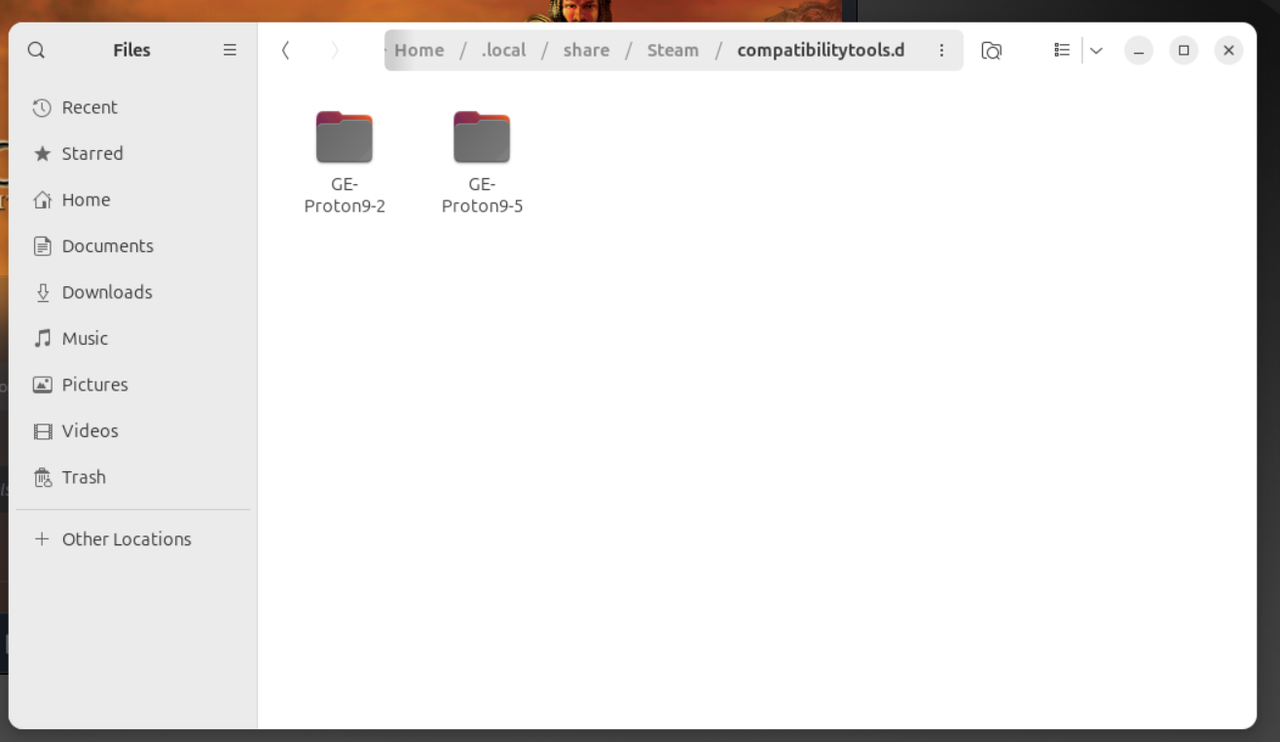The width and height of the screenshot is (1280, 742).
Task: Click the Music note icon
Action: coord(42,338)
